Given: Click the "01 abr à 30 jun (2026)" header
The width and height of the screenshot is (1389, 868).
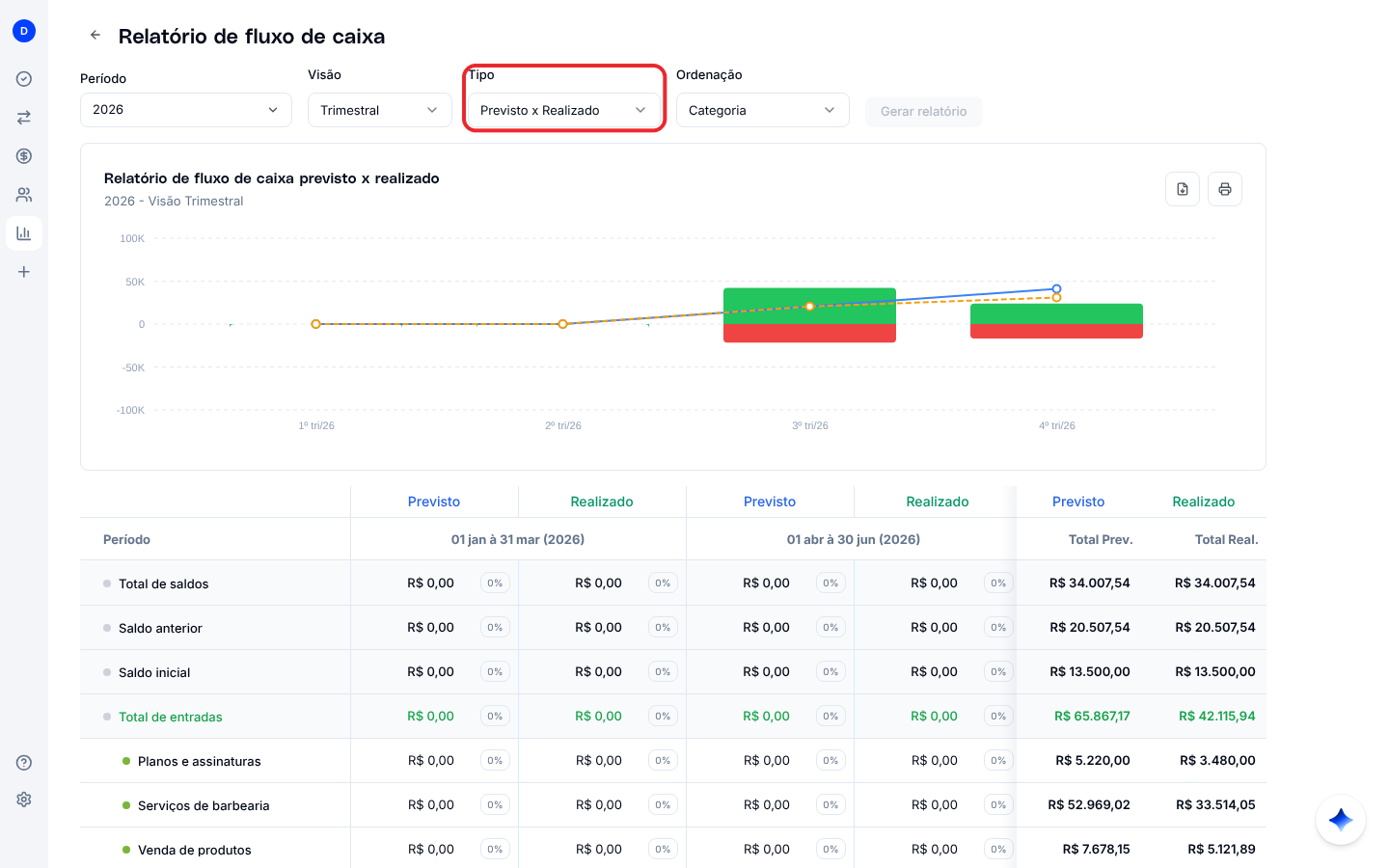Looking at the screenshot, I should click(854, 539).
